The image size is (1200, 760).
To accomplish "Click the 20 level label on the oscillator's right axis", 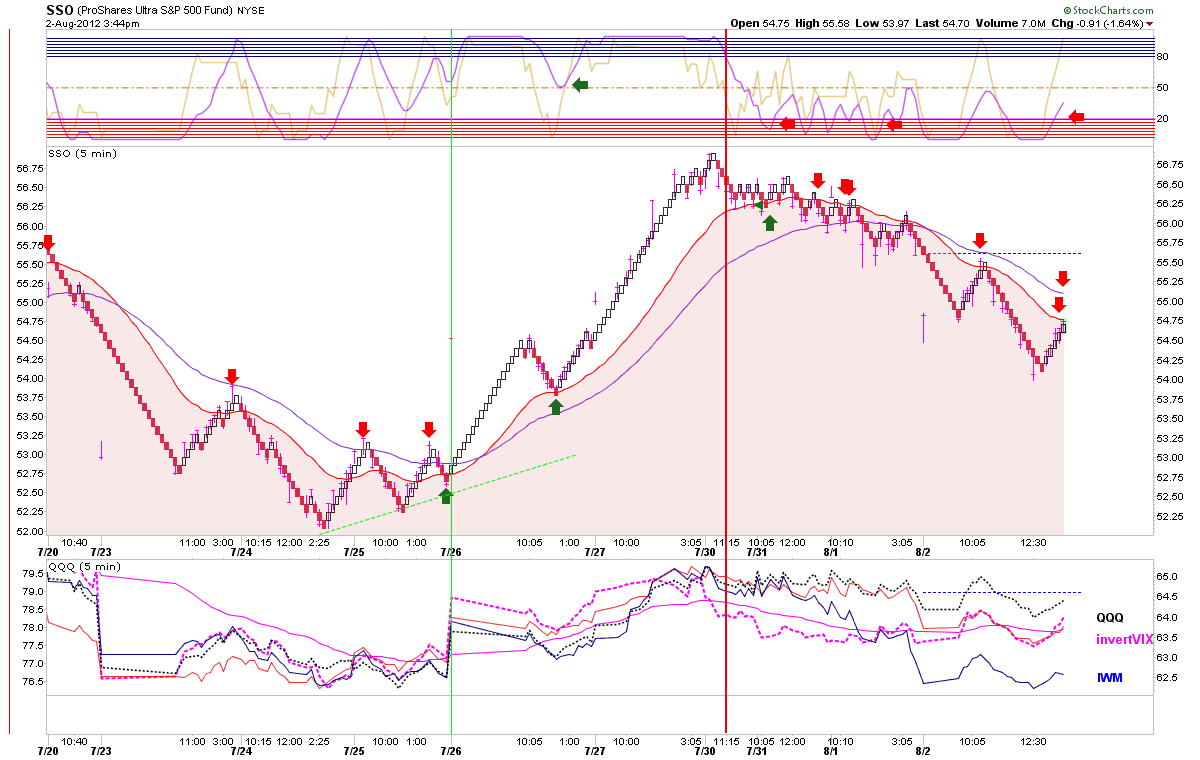I will [1163, 118].
